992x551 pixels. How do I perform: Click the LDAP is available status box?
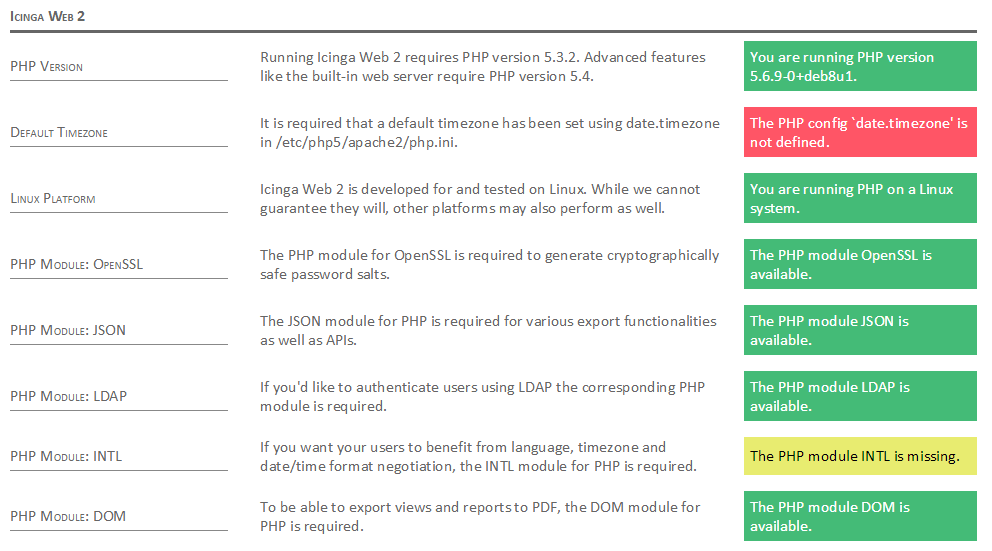(x=860, y=397)
